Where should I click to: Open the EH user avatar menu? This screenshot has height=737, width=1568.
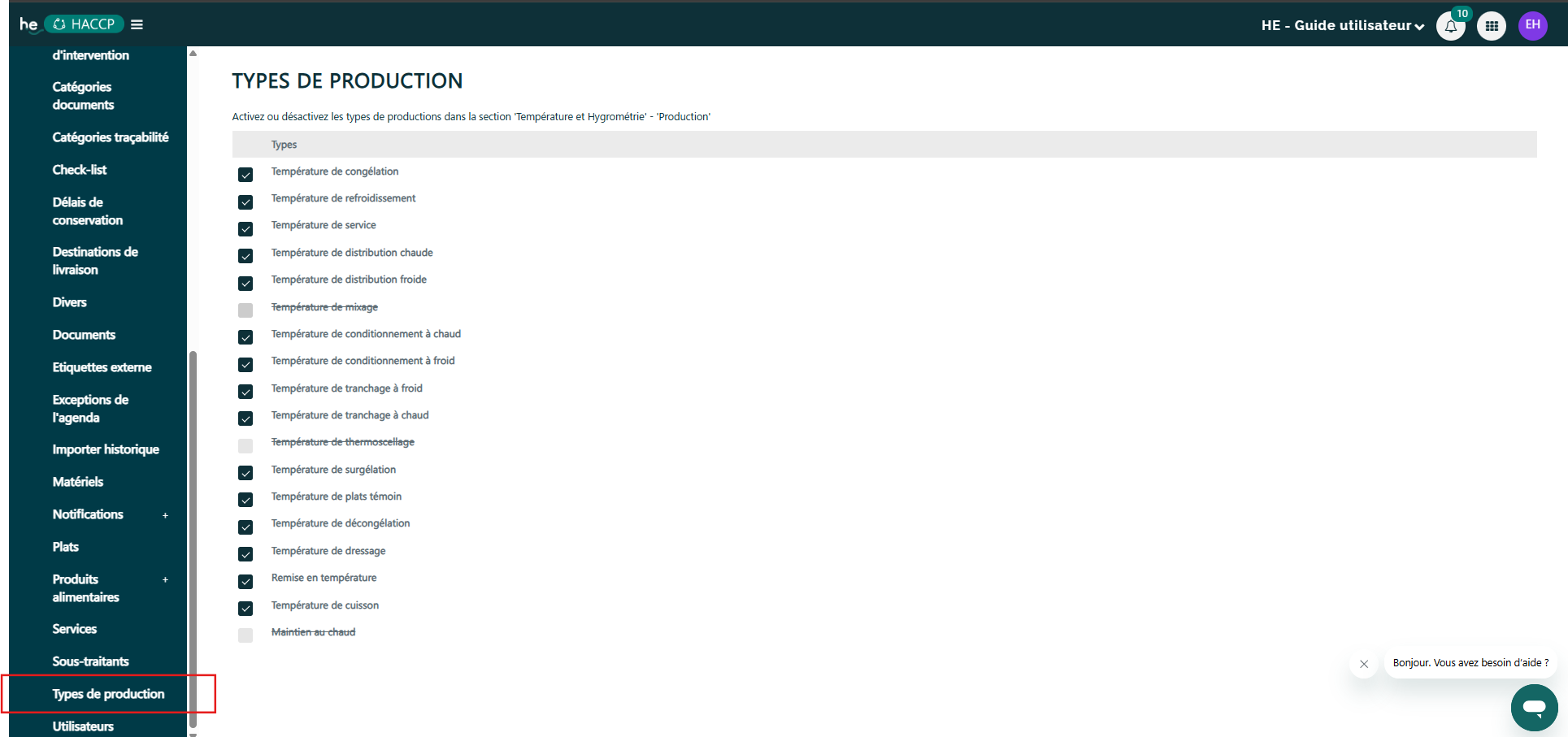pyautogui.click(x=1533, y=25)
